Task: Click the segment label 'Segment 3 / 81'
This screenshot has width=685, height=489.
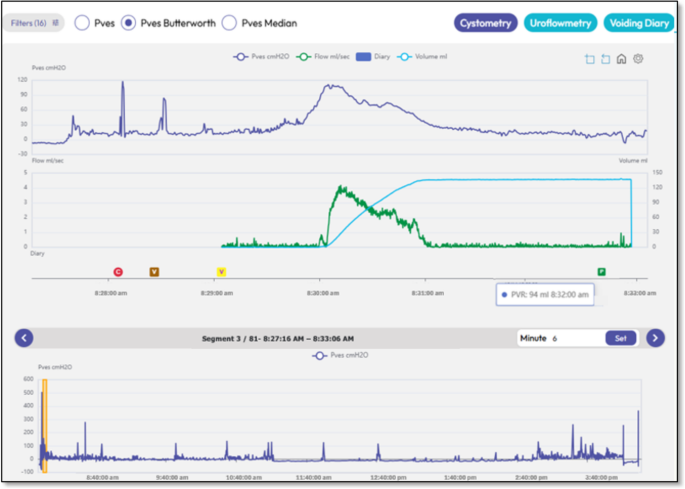Action: click(x=231, y=339)
